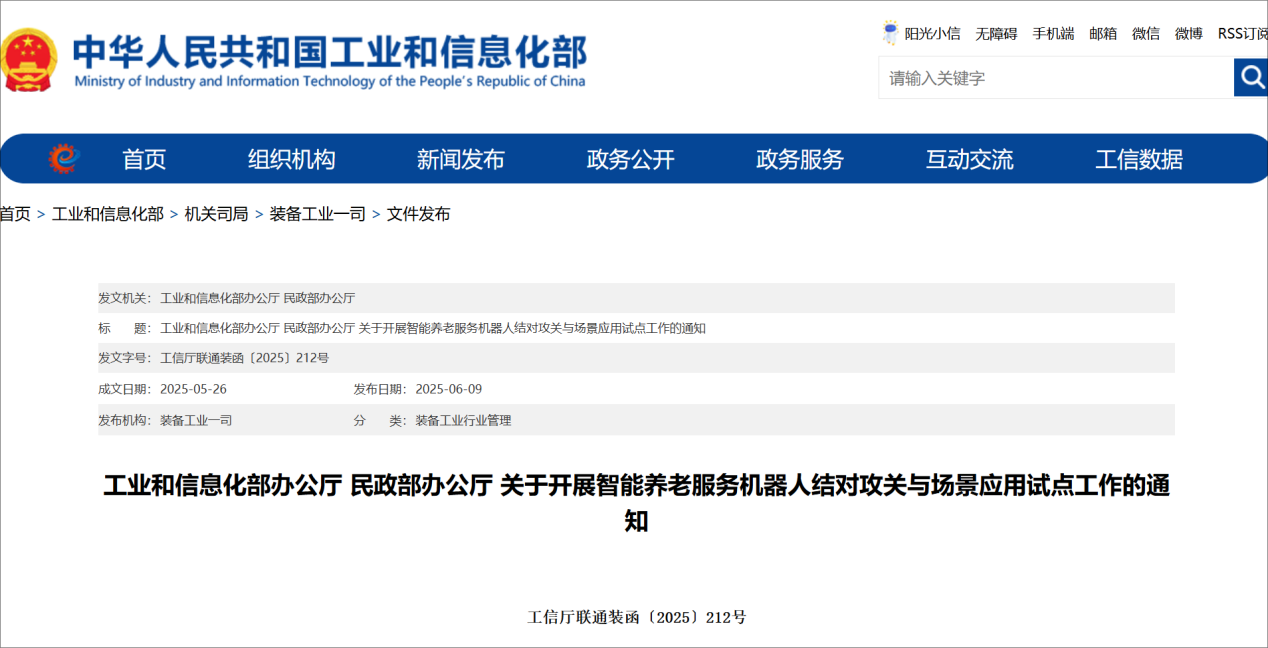Select the 成文日期 value 2025-05-26

click(x=193, y=389)
